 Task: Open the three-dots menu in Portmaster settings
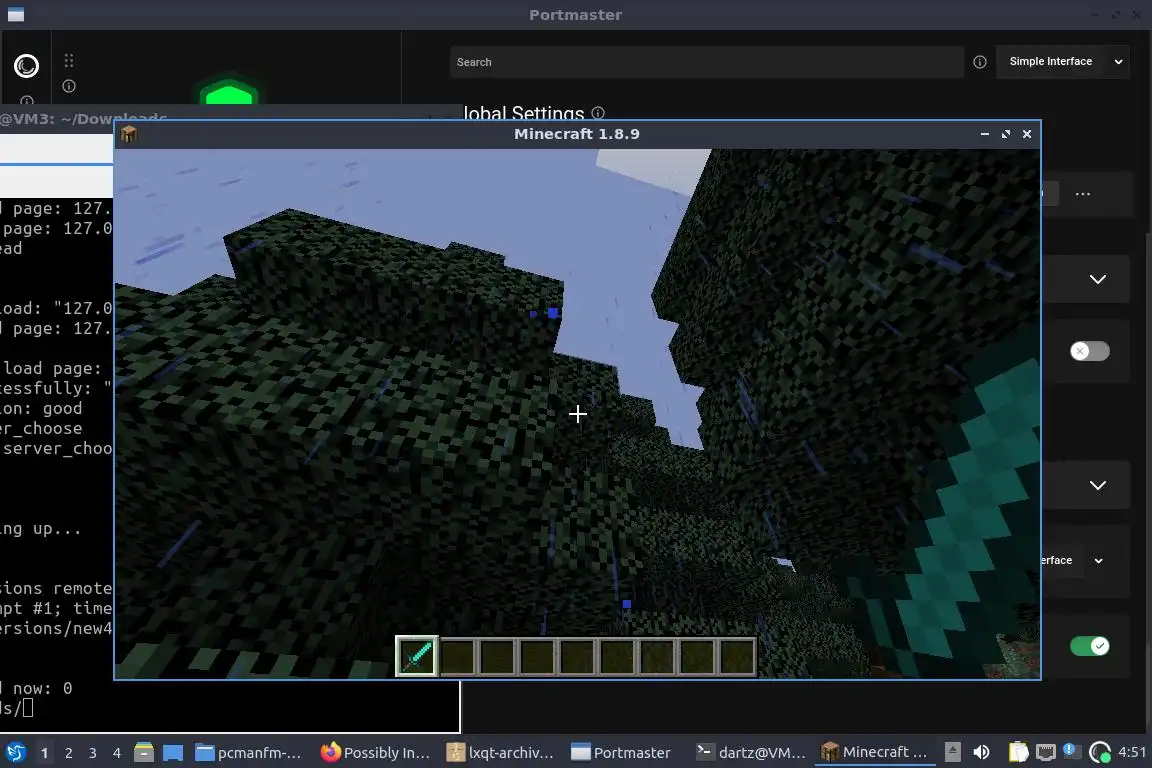click(1083, 194)
